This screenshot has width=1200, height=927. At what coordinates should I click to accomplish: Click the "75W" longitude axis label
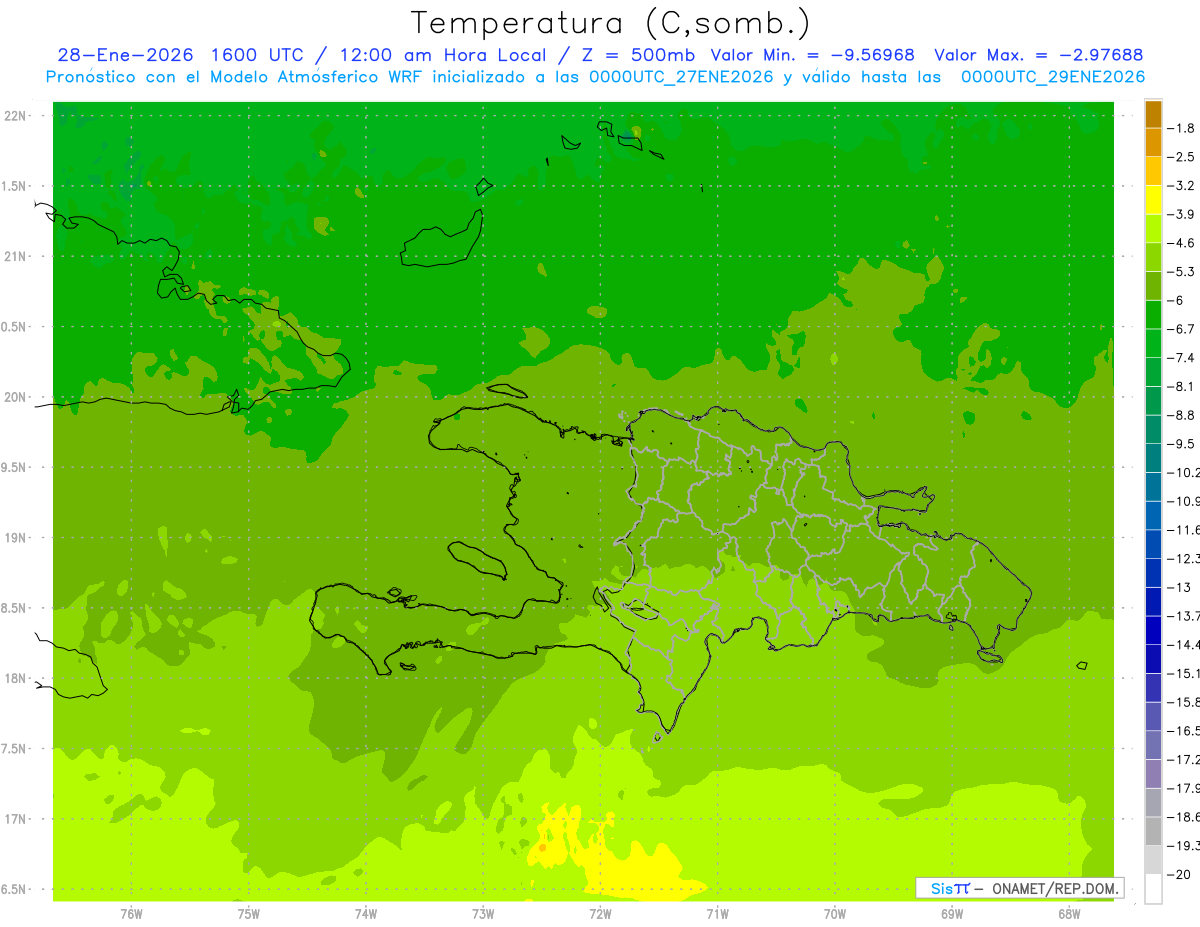pos(248,914)
